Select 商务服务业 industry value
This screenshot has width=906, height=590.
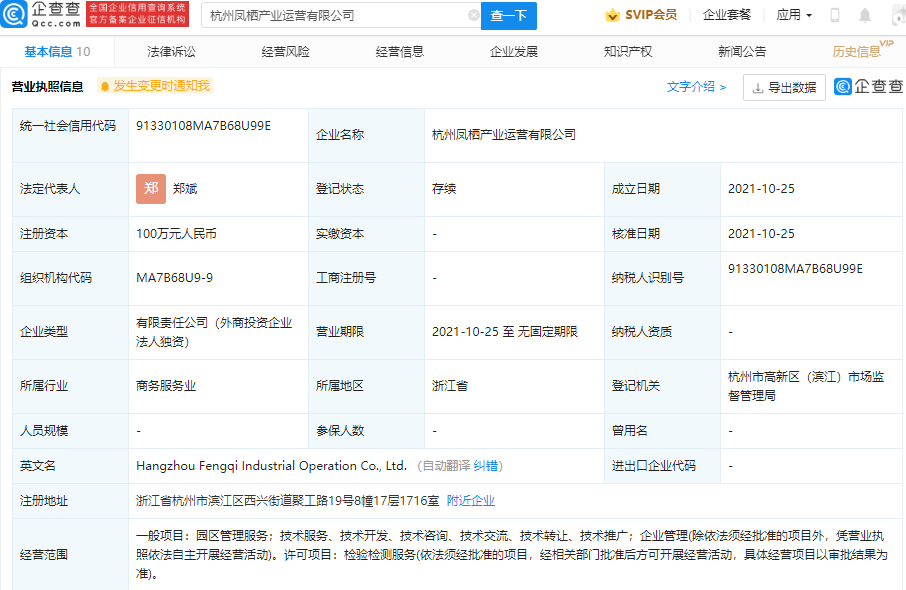pyautogui.click(x=166, y=386)
